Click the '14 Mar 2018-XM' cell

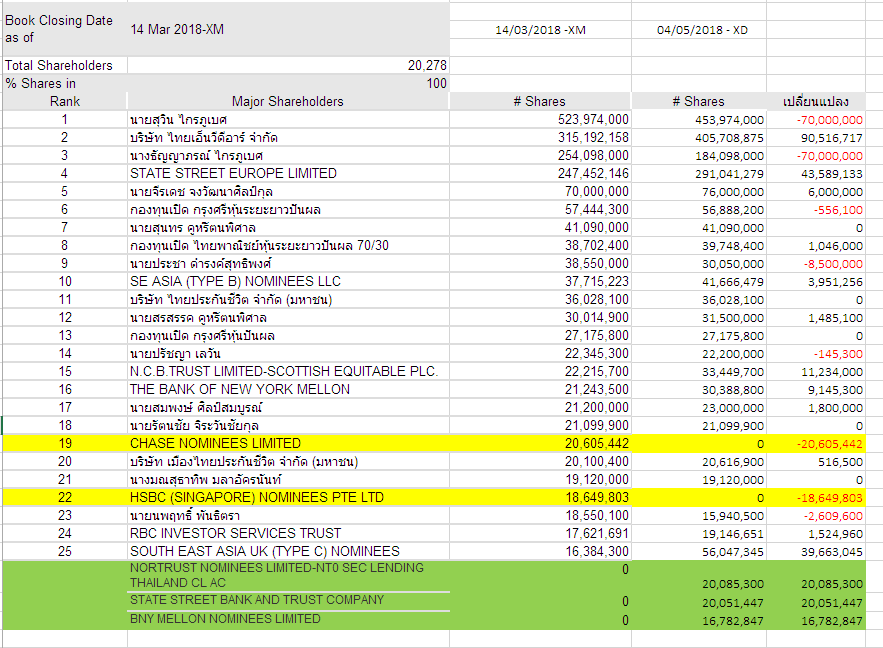(x=288, y=29)
